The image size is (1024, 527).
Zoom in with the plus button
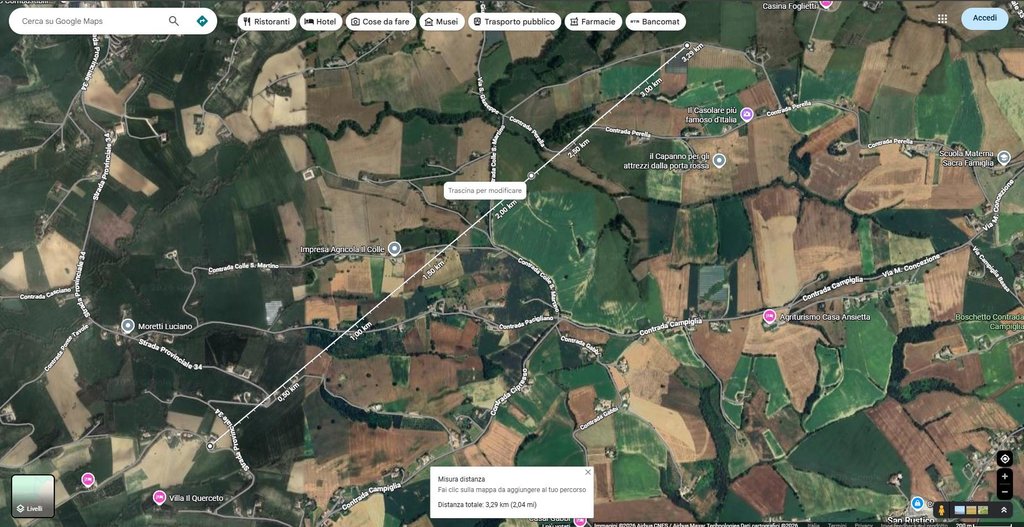pyautogui.click(x=1004, y=477)
